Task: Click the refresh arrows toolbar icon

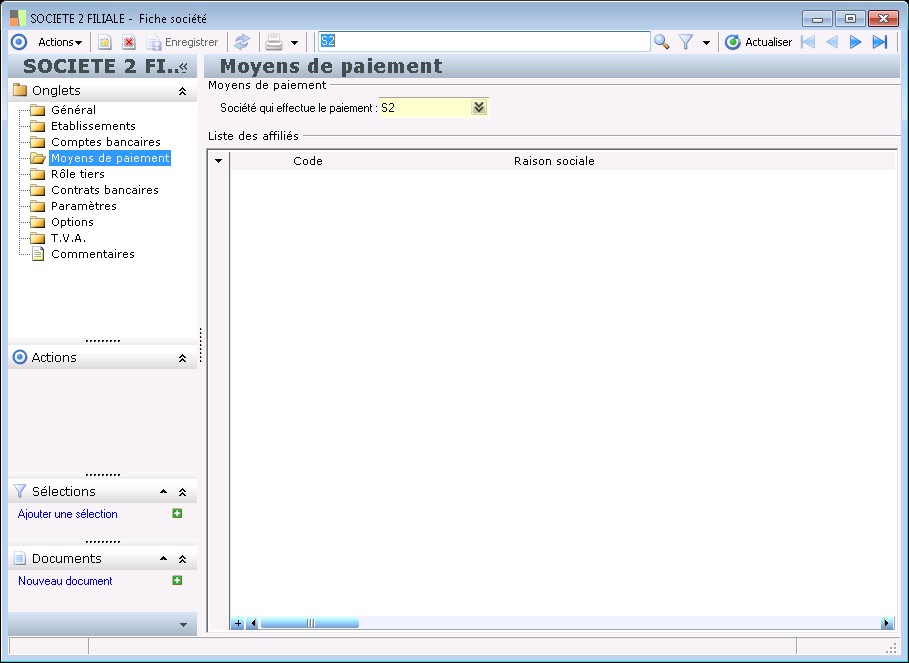Action: click(242, 42)
